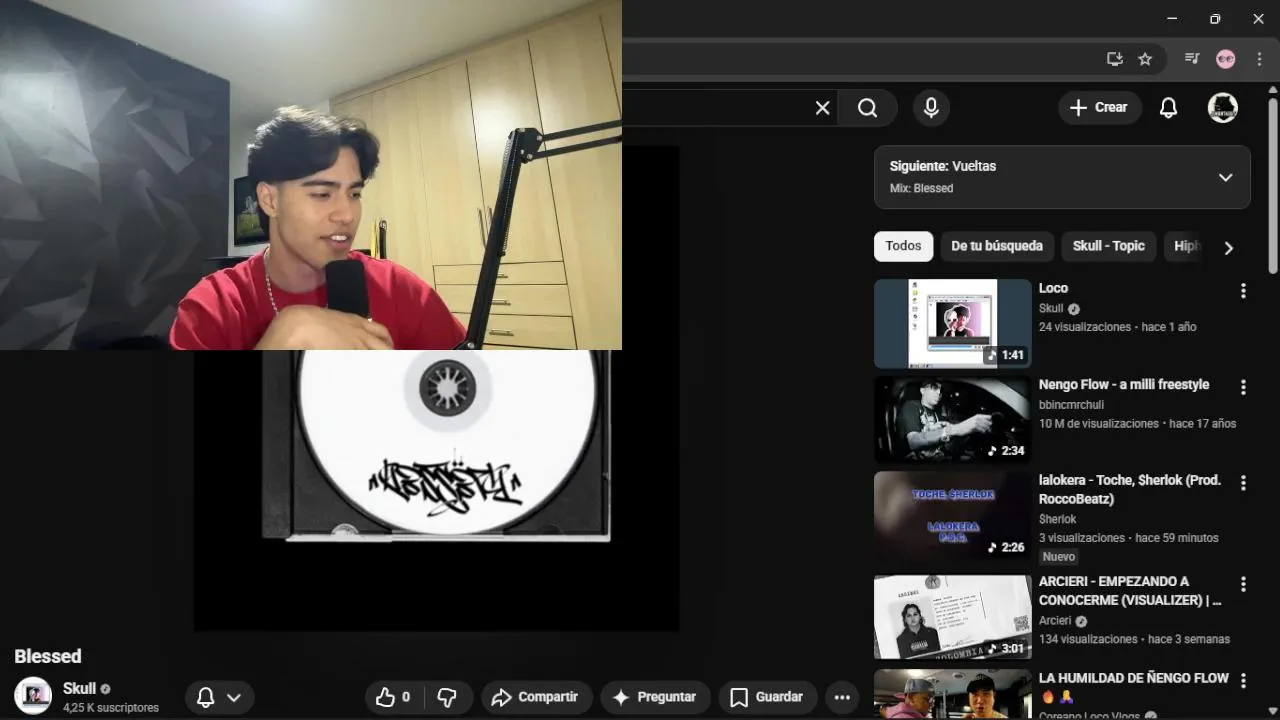Open the Skull channel avatar
This screenshot has width=1280, height=720.
tap(33, 696)
